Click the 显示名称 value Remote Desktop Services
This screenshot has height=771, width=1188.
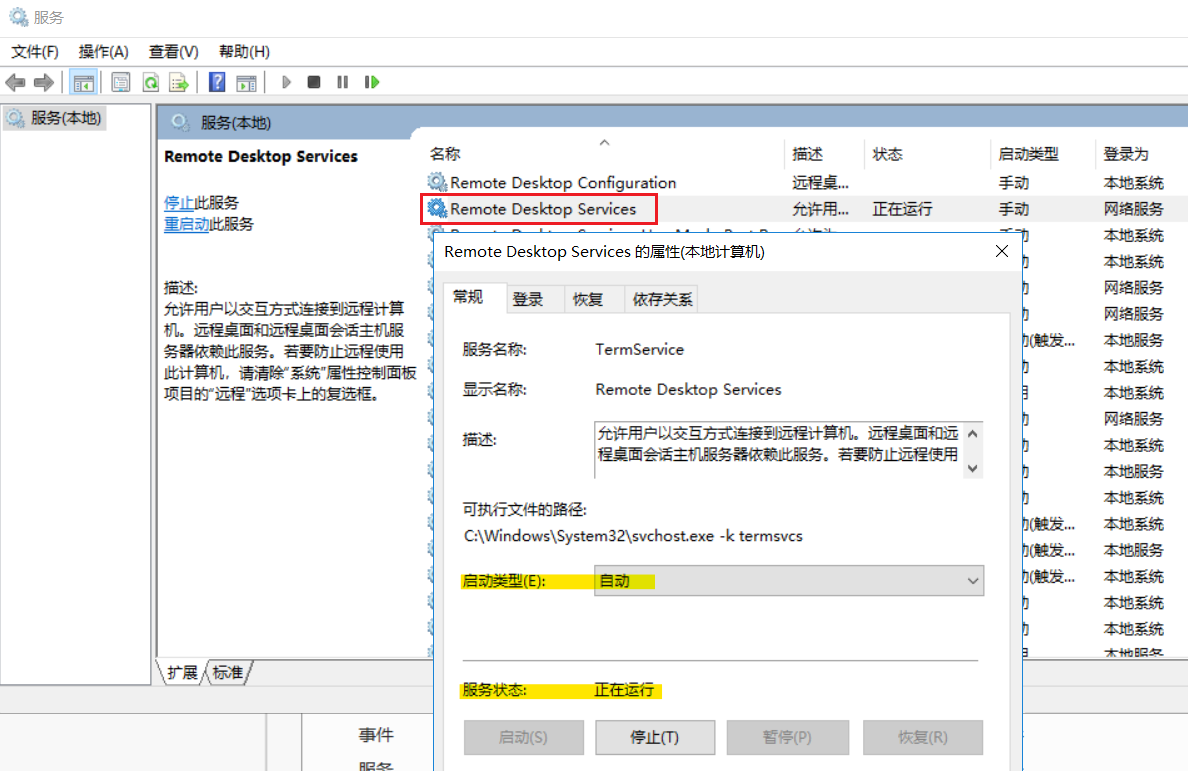(688, 389)
